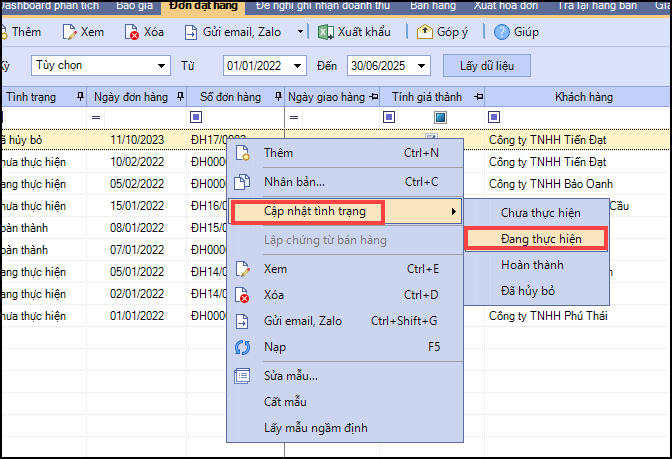Image resolution: width=672 pixels, height=459 pixels.
Task: Expand the Gửi email, Zalo dropdown arrow
Action: pyautogui.click(x=301, y=32)
